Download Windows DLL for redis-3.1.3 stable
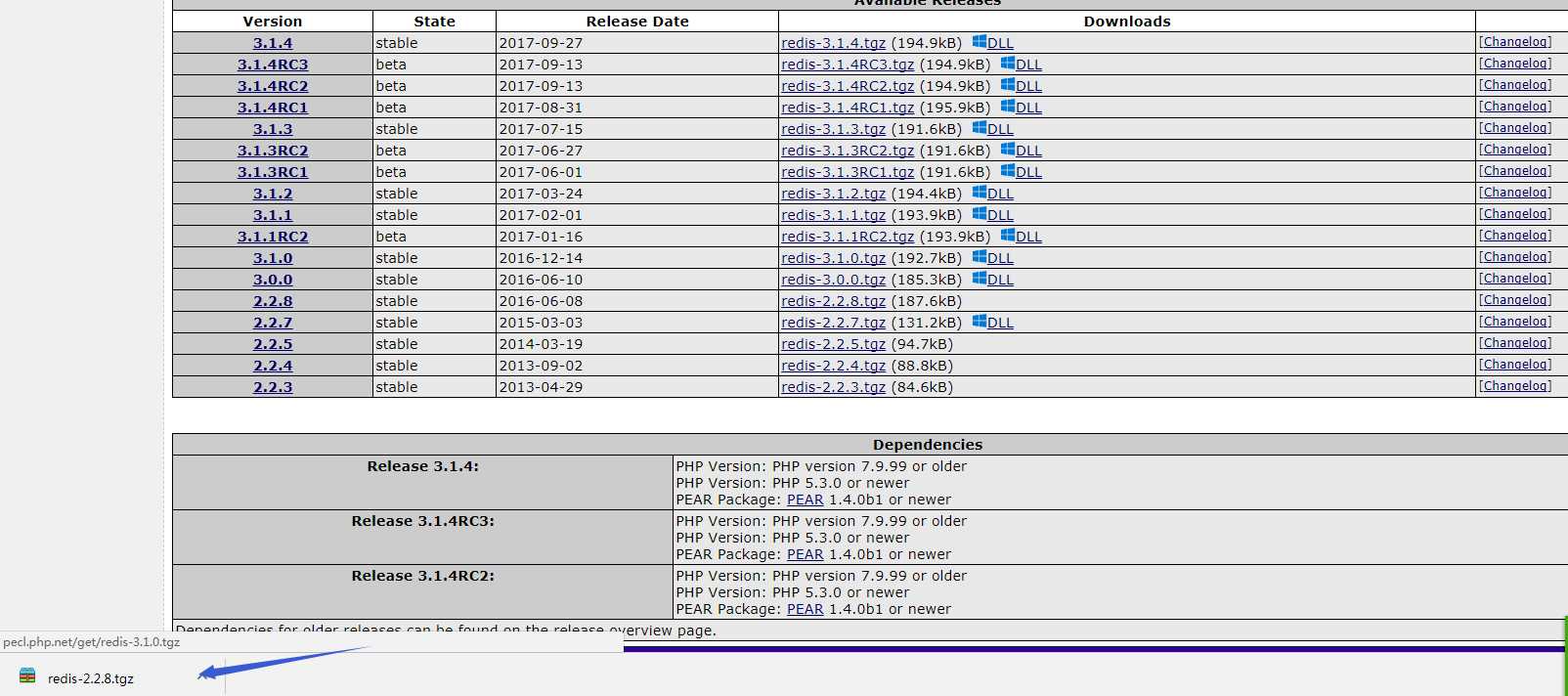The height and width of the screenshot is (696, 1568). point(993,129)
